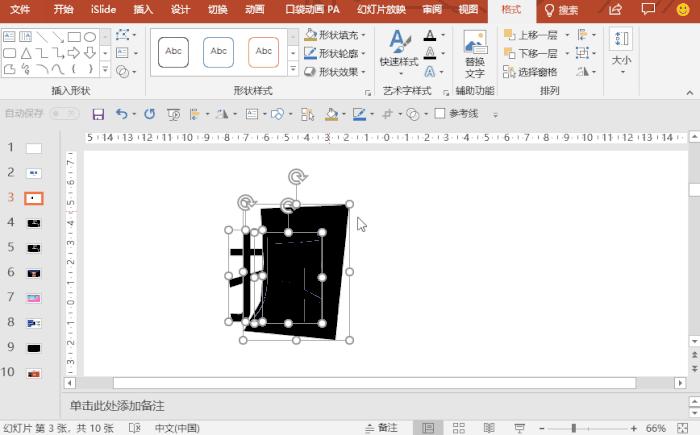This screenshot has width=700, height=435.
Task: Open shape styles dialog launcher
Action: 368,92
